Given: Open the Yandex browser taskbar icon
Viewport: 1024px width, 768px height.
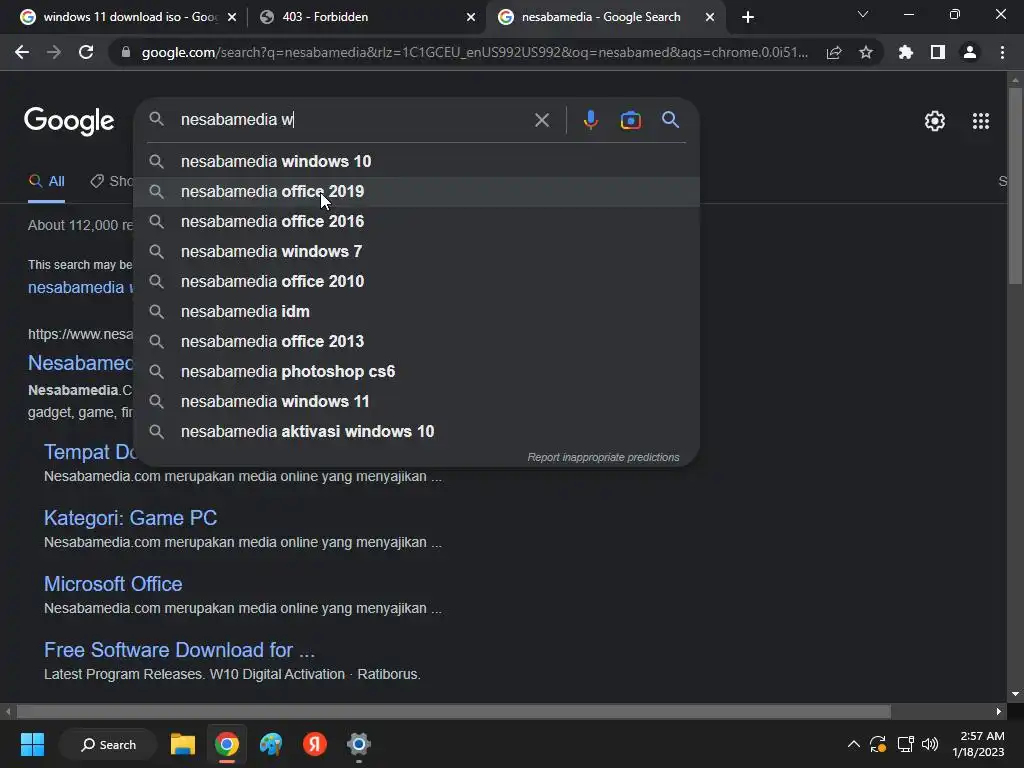Looking at the screenshot, I should click(x=315, y=744).
